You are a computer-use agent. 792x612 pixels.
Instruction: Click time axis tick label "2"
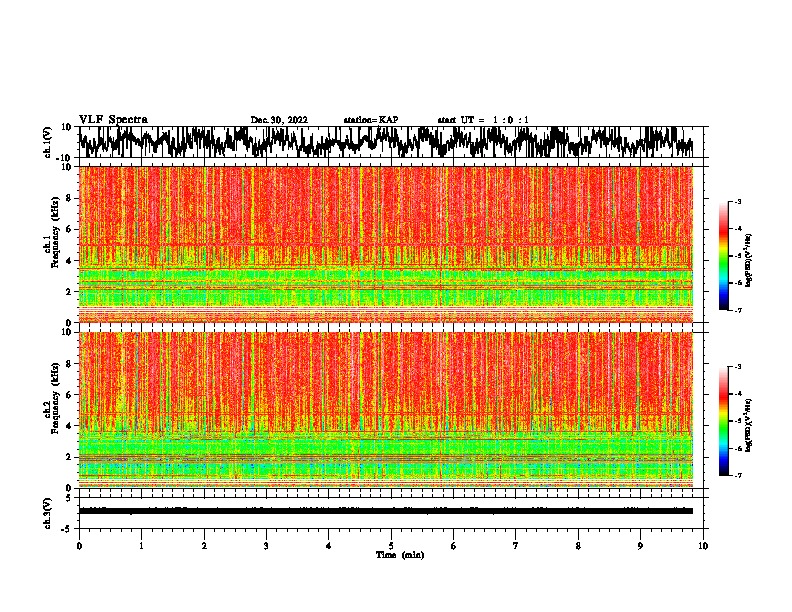204,545
